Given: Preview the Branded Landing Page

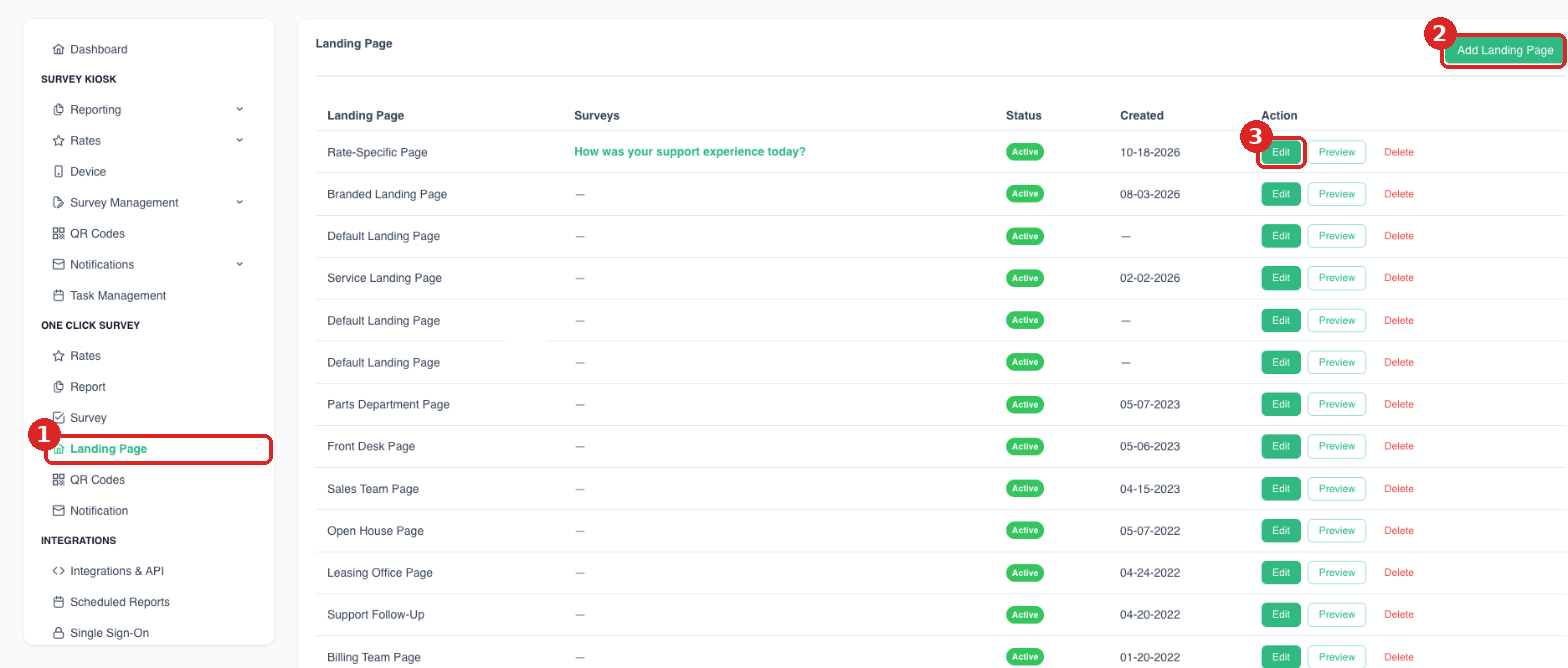Looking at the screenshot, I should (x=1337, y=194).
